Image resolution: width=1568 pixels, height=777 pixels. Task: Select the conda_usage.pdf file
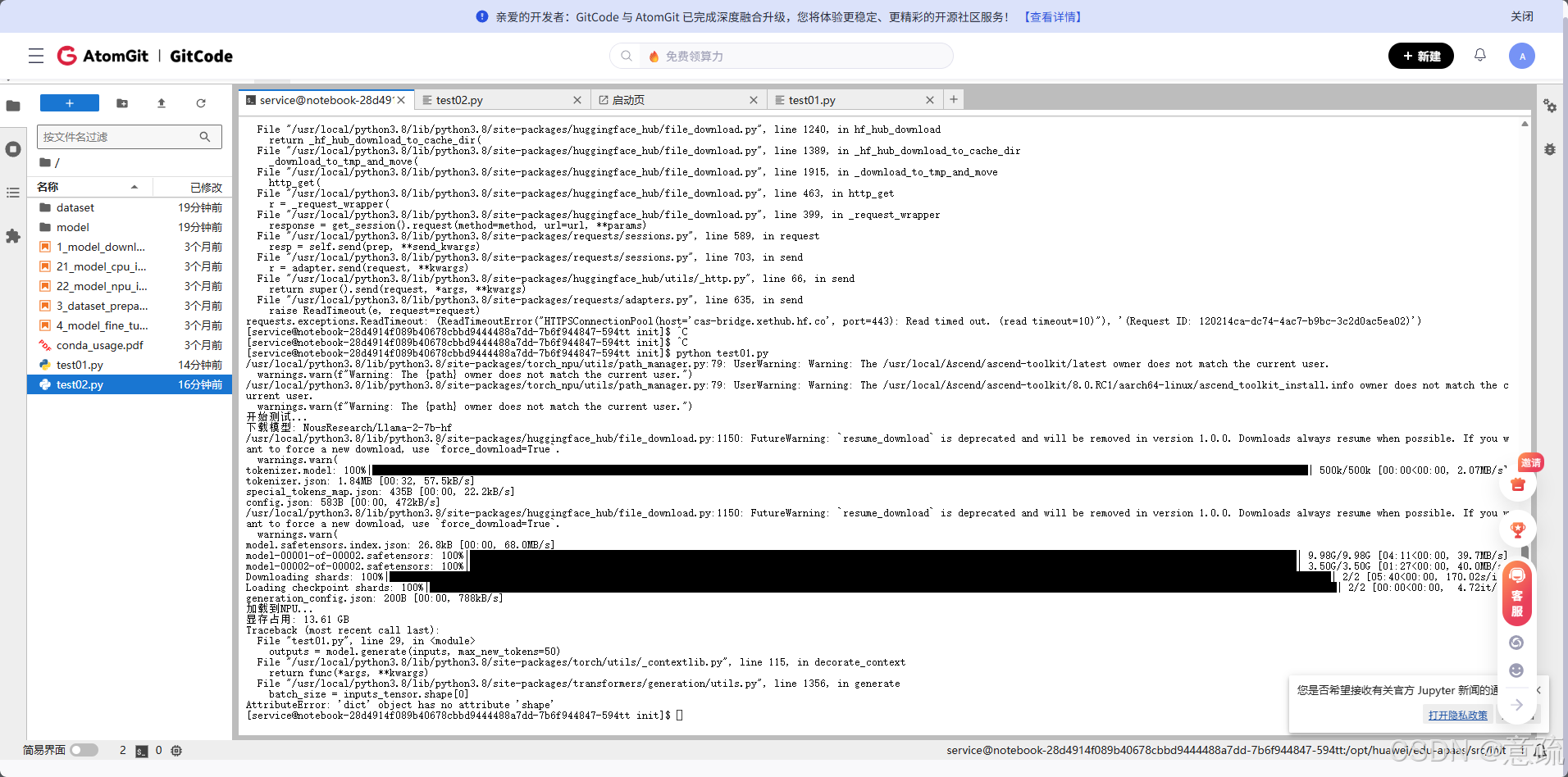coord(130,345)
